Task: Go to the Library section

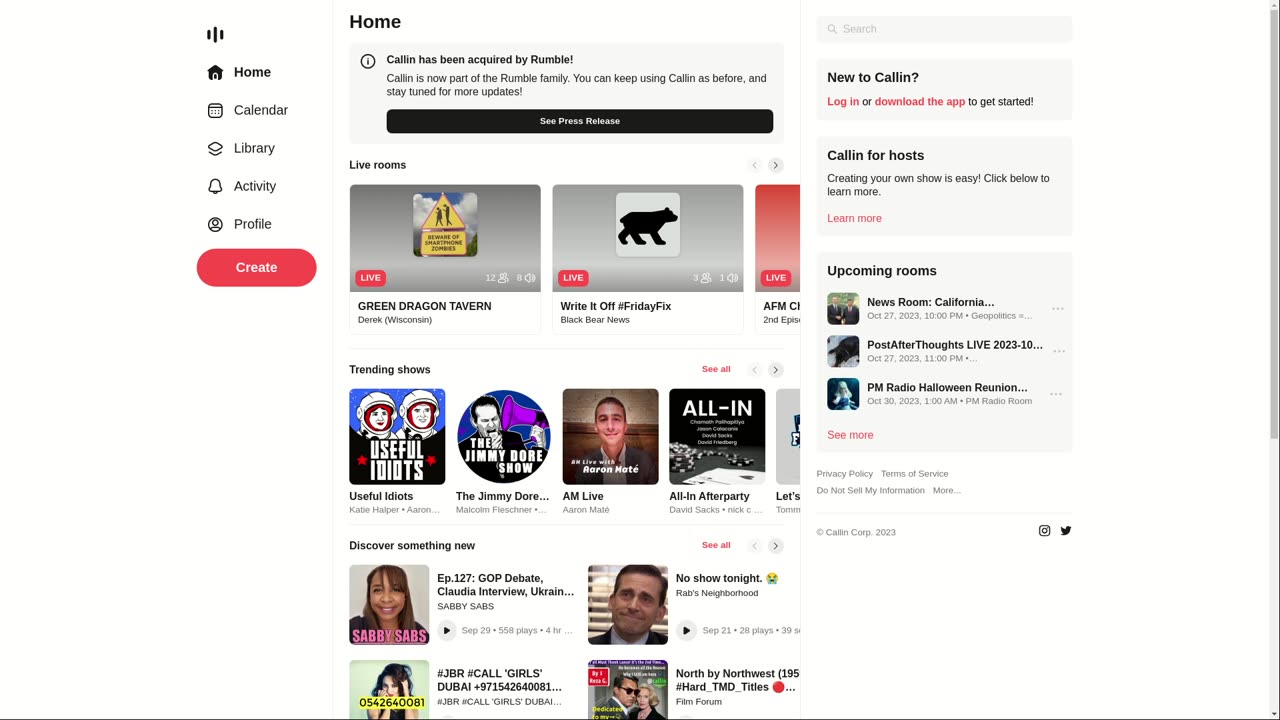Action: click(x=240, y=148)
